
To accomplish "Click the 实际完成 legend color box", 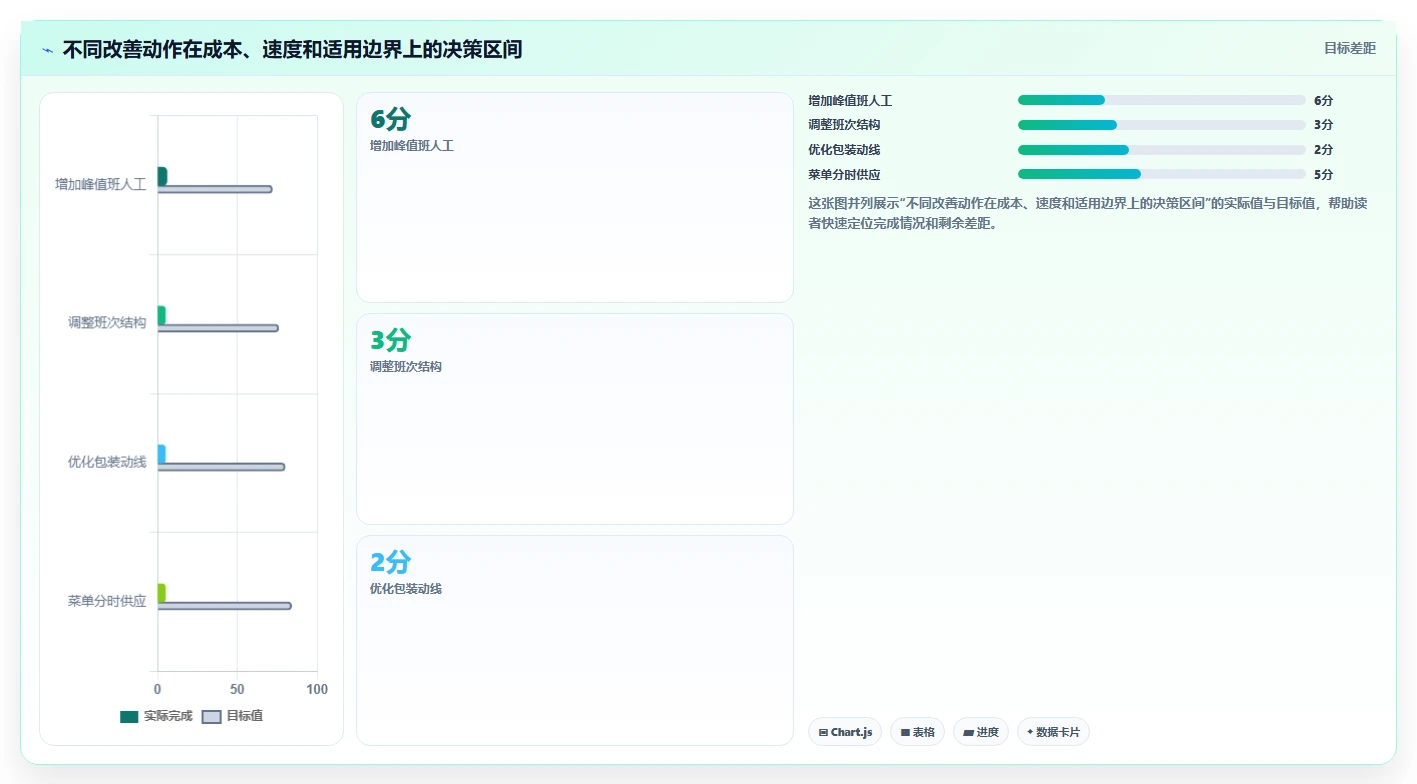I will (129, 716).
